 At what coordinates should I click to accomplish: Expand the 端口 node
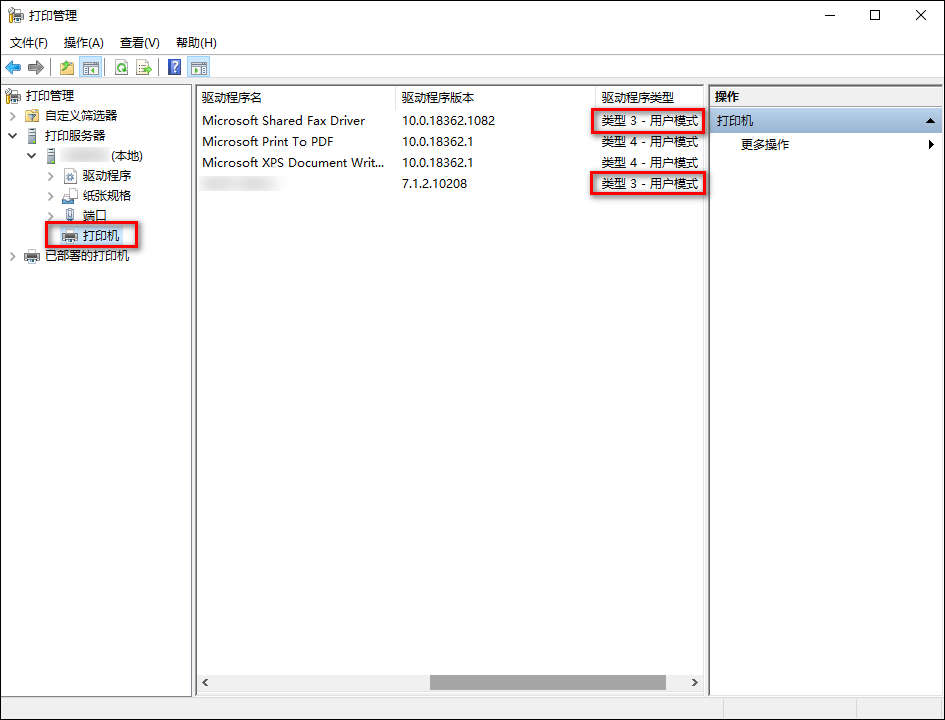point(51,215)
